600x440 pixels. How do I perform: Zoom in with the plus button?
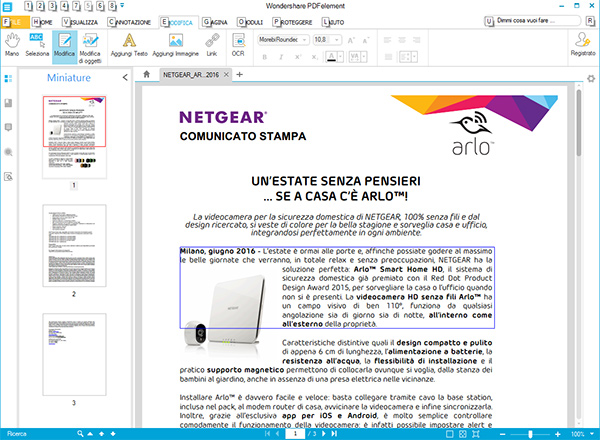pos(558,434)
